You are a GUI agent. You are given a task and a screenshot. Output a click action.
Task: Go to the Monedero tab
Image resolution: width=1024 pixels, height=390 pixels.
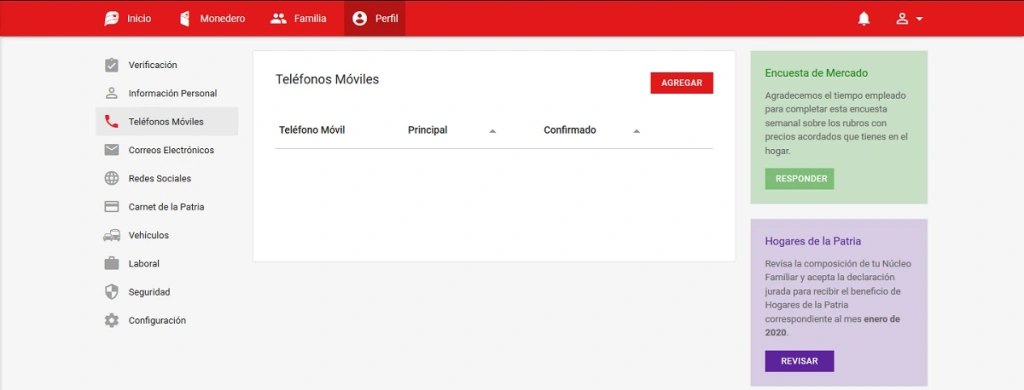212,19
